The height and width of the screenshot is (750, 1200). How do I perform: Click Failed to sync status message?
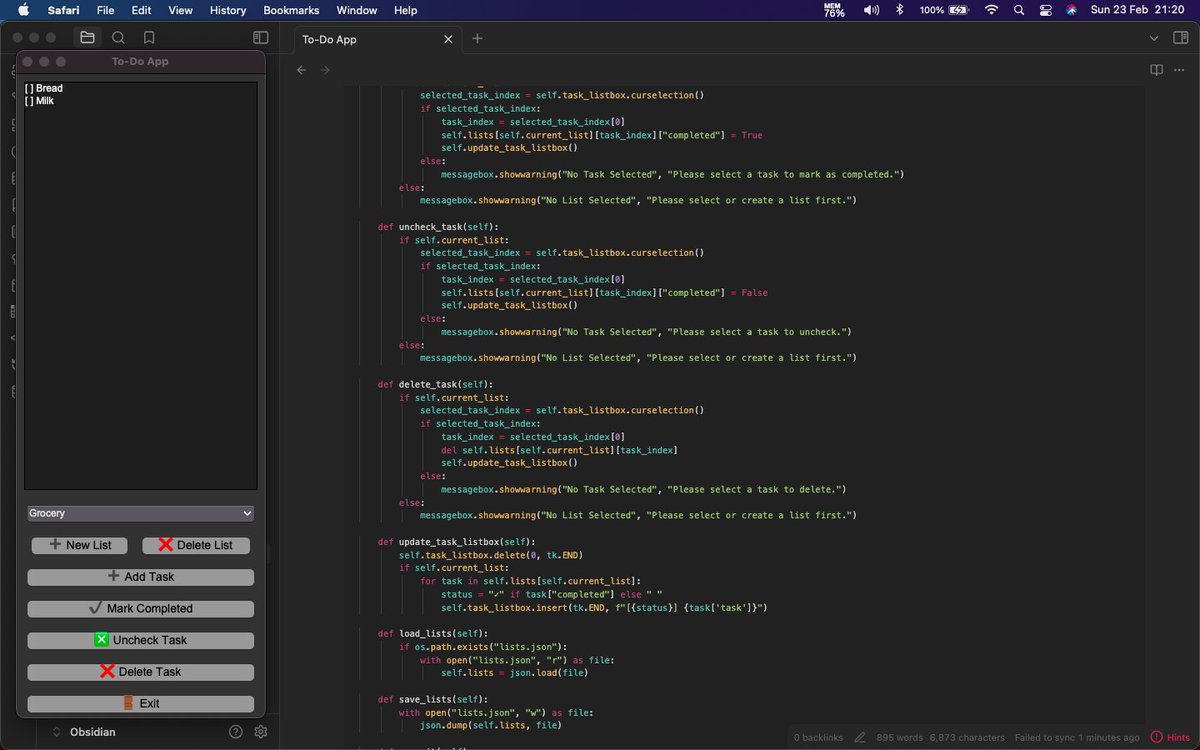coord(1079,737)
